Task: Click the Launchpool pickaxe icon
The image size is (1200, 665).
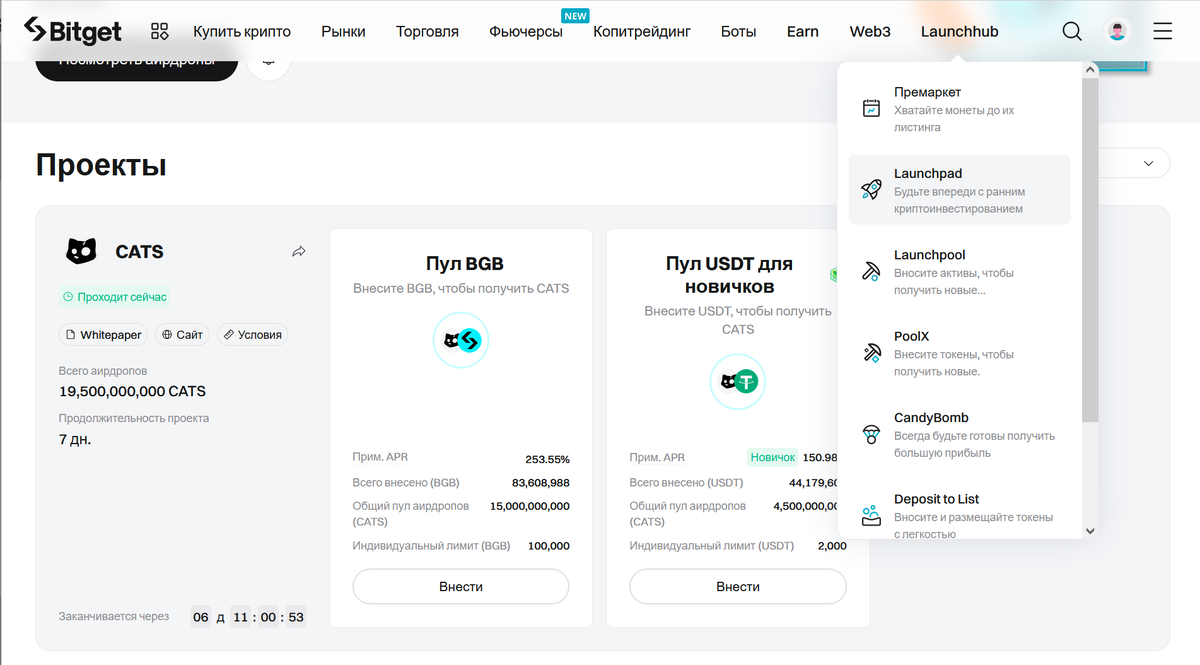Action: [x=872, y=271]
